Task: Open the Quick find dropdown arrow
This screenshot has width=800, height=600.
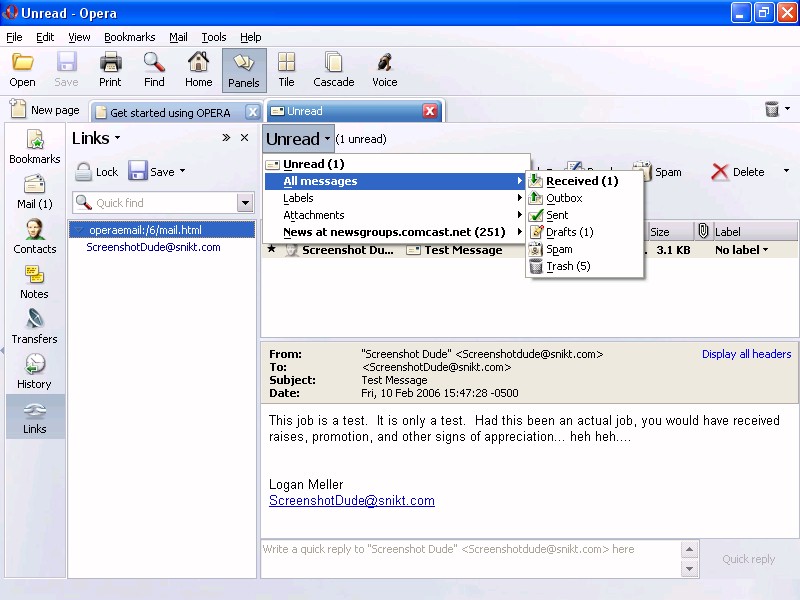Action: pyautogui.click(x=245, y=203)
